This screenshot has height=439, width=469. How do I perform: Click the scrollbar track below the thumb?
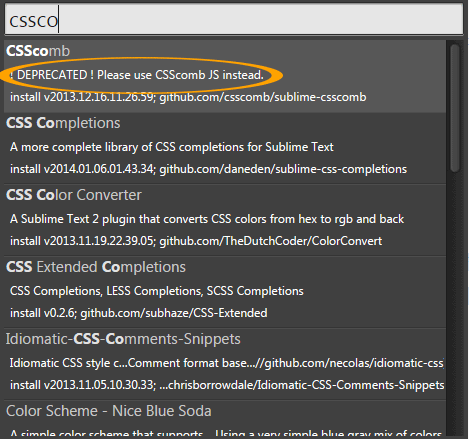tap(455, 303)
